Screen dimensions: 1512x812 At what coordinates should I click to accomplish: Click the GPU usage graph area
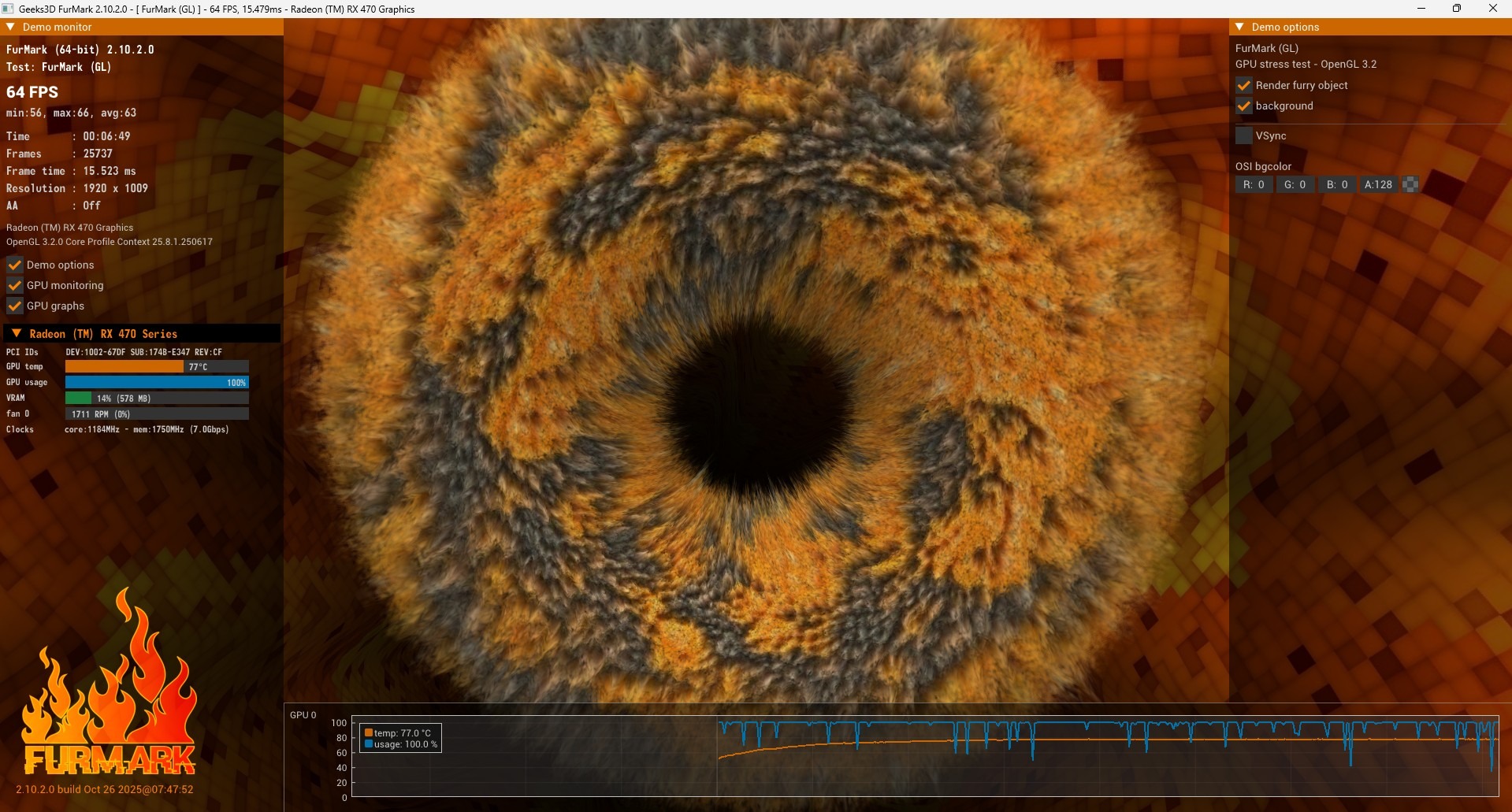point(925,756)
